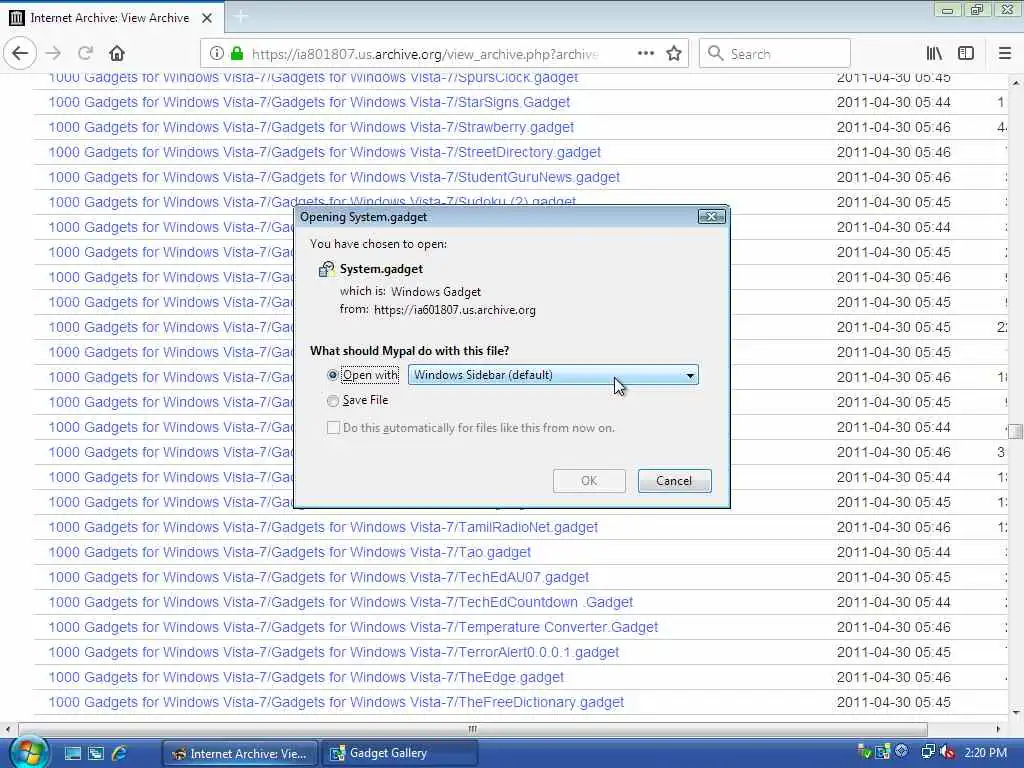The height and width of the screenshot is (768, 1024).
Task: Click the System.gadget file icon in dialog
Action: [x=326, y=269]
